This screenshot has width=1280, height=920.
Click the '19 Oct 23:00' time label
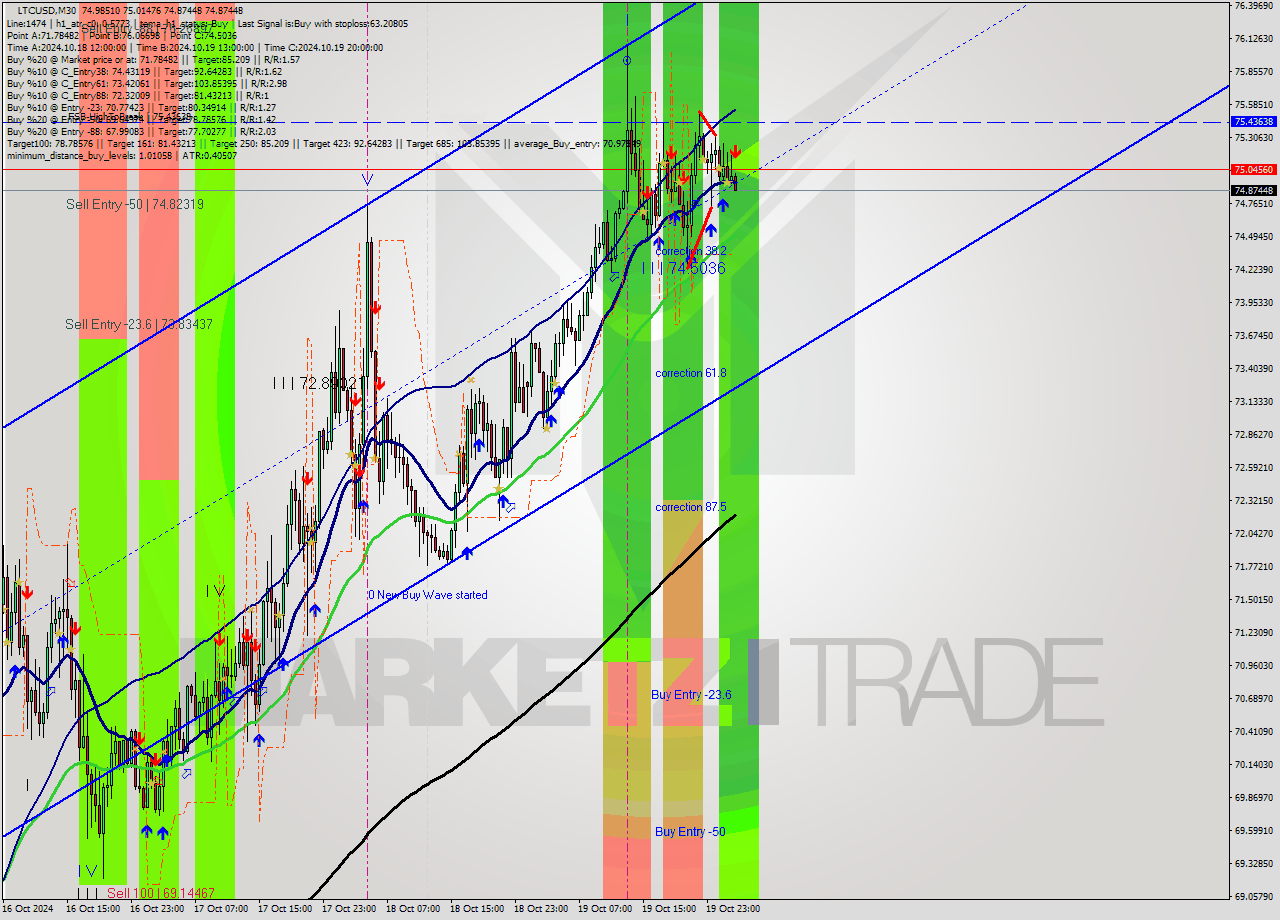733,909
